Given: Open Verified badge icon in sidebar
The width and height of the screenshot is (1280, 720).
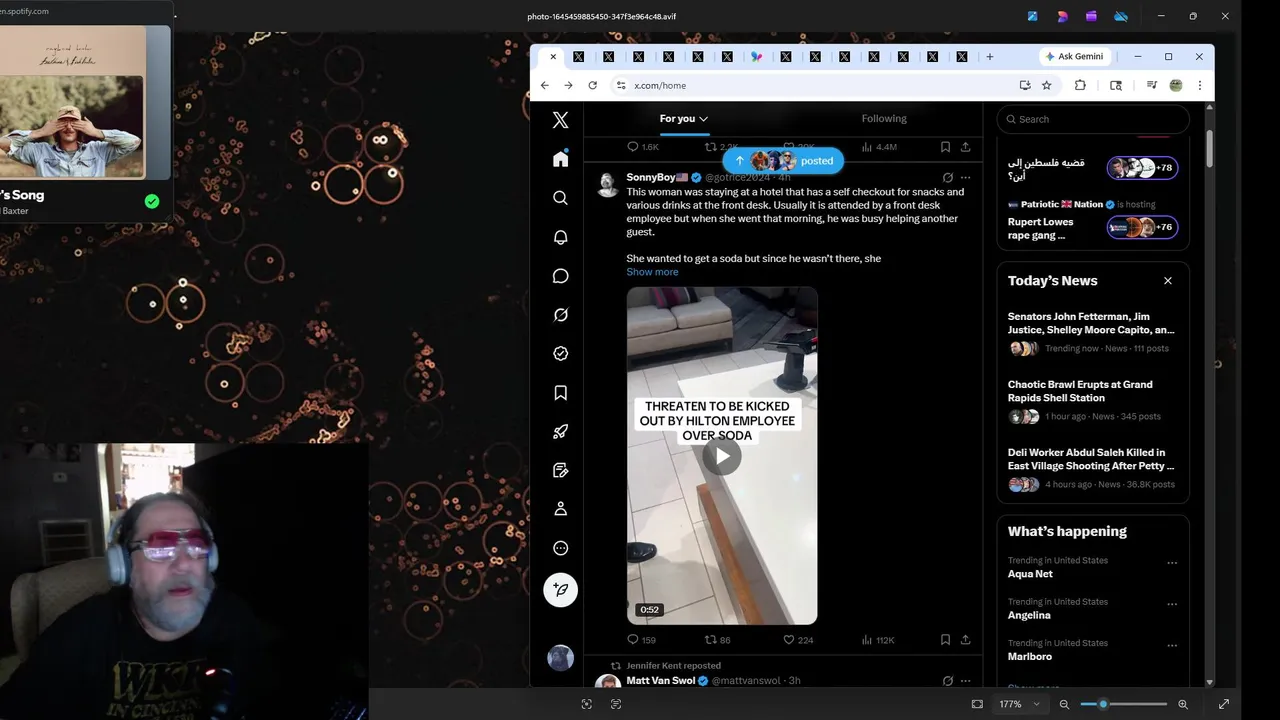Looking at the screenshot, I should point(560,353).
